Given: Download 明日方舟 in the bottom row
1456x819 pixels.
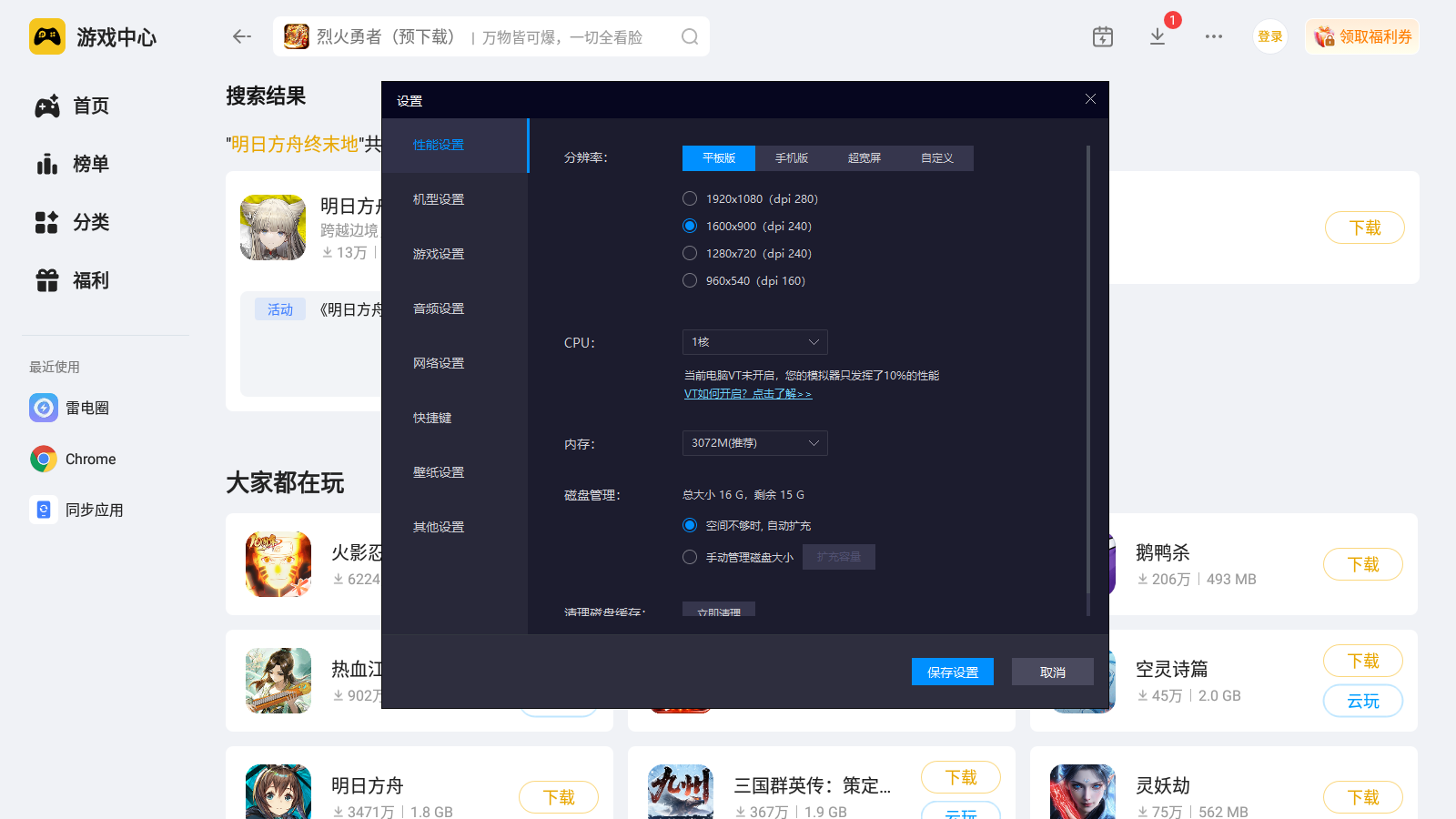Looking at the screenshot, I should [x=559, y=797].
